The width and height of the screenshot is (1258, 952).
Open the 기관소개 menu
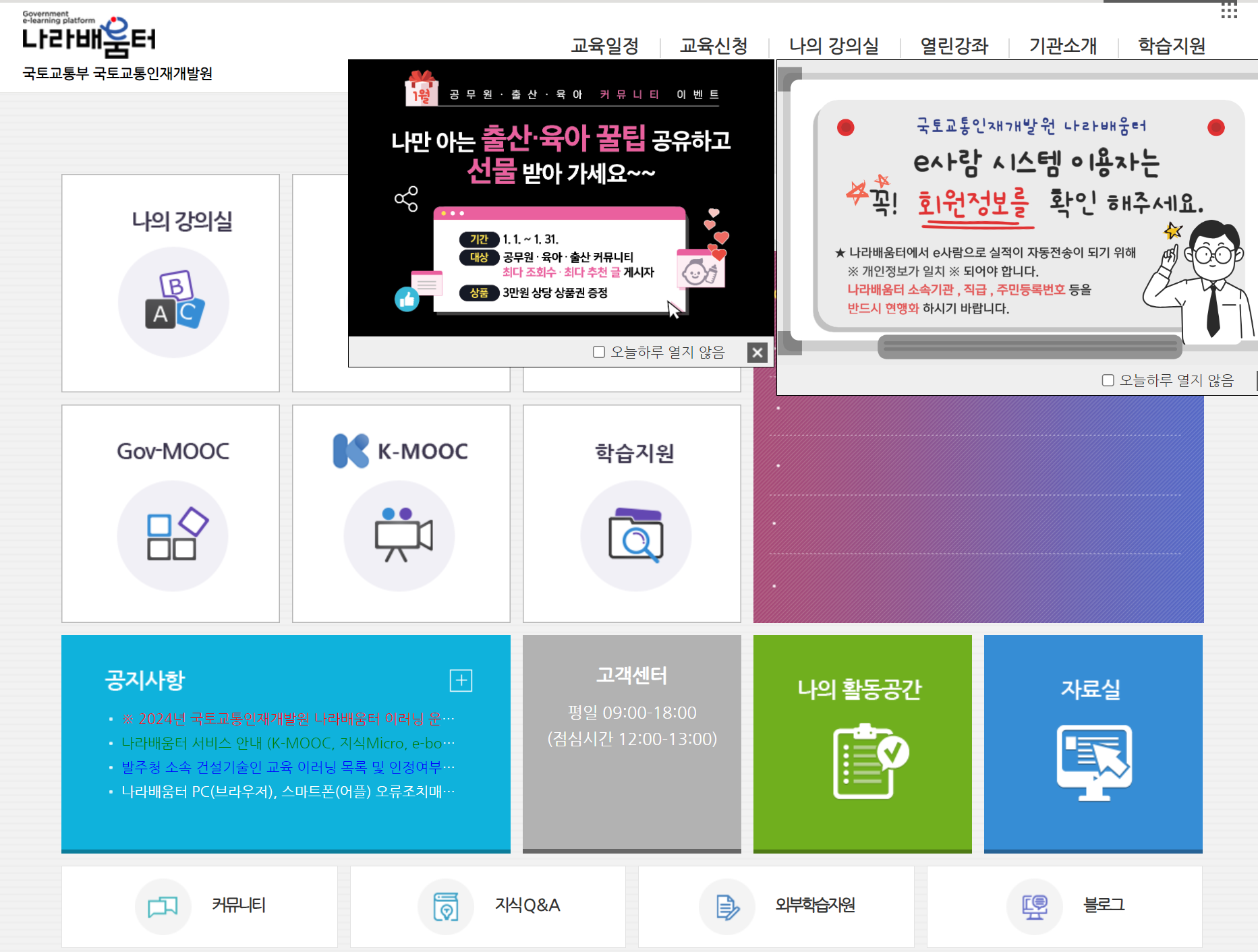tap(1063, 46)
